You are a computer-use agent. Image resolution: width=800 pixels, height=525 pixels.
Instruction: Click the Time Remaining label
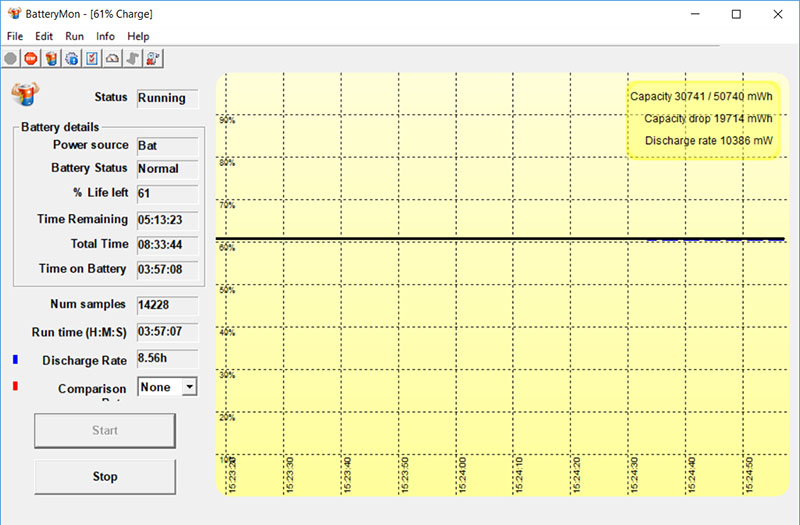83,219
